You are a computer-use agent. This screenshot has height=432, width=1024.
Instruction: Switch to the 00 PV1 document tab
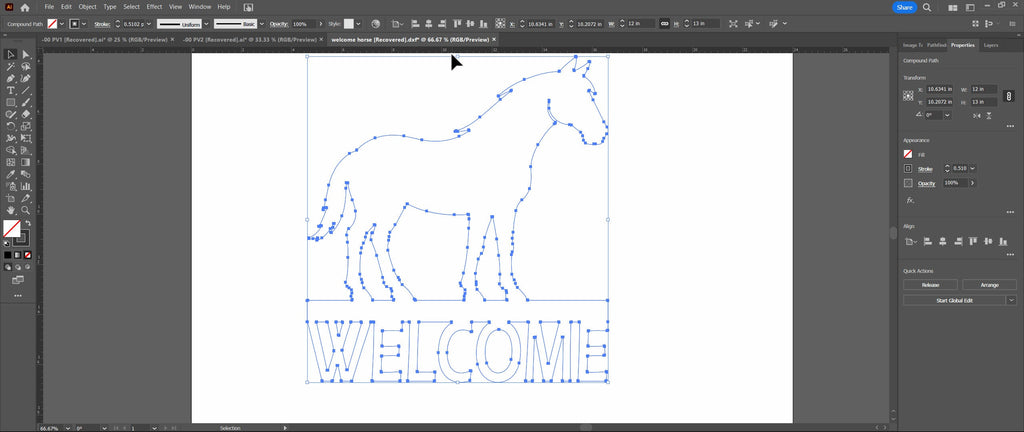tap(103, 40)
